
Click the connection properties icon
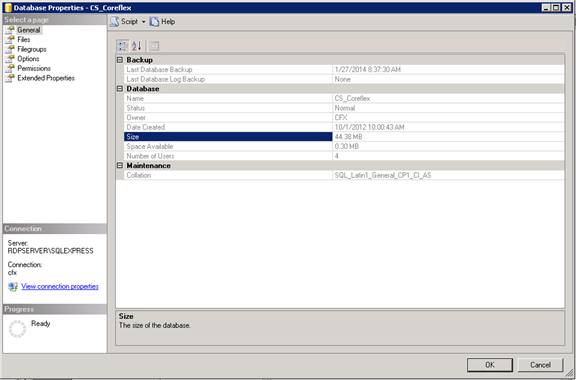(x=13, y=287)
